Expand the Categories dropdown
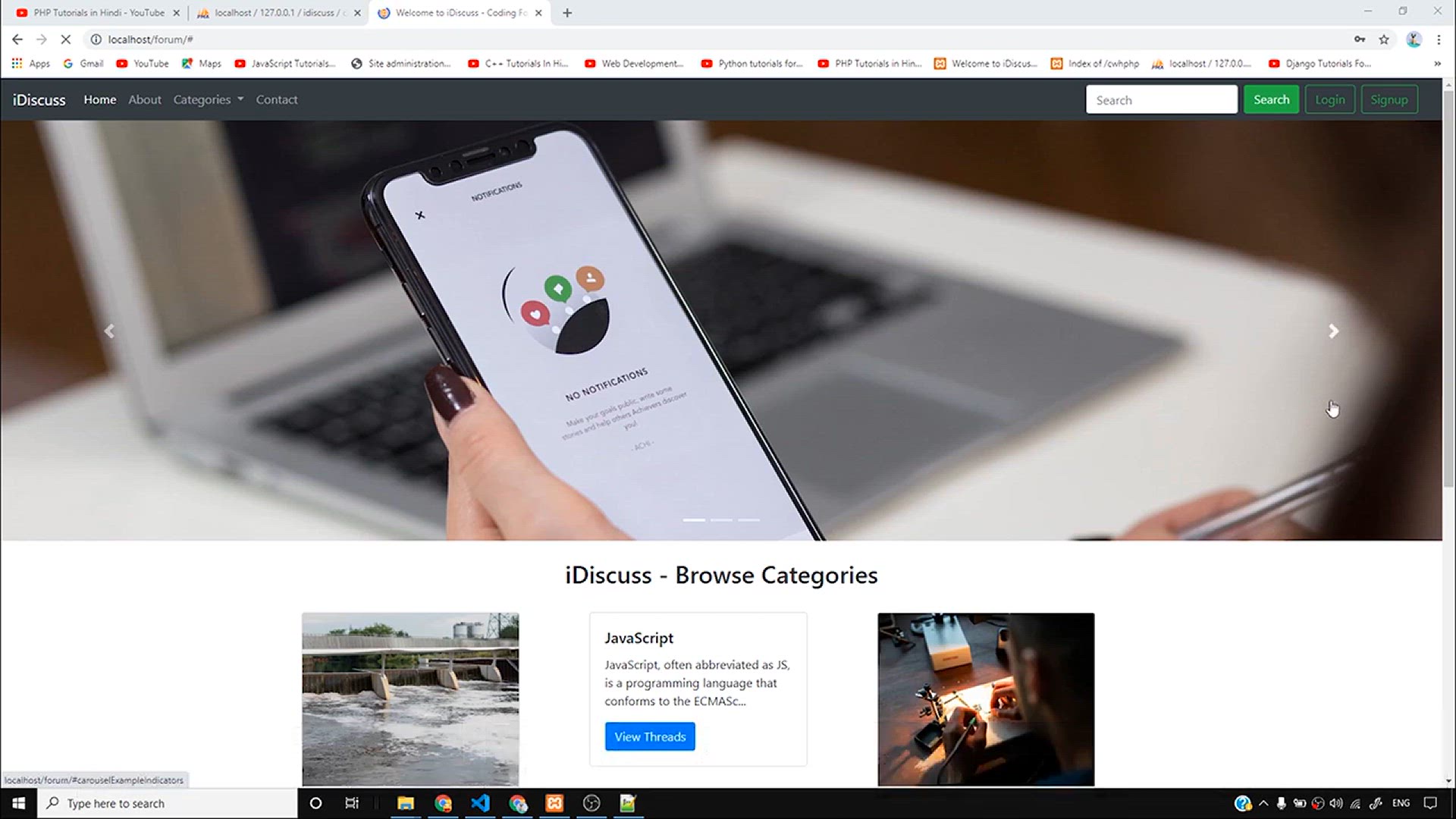Viewport: 1456px width, 819px height. point(209,100)
